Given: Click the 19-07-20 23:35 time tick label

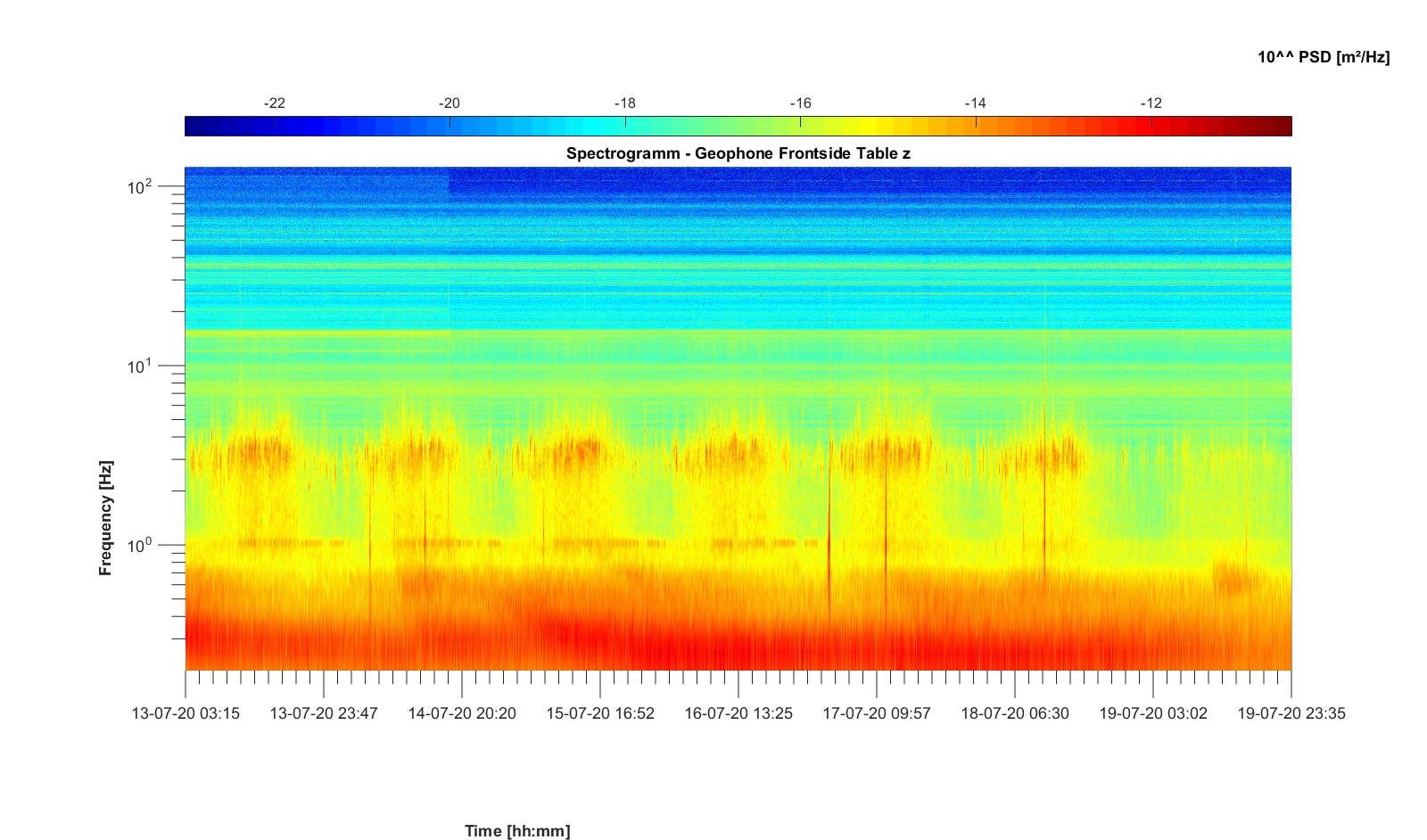Looking at the screenshot, I should 1291,713.
